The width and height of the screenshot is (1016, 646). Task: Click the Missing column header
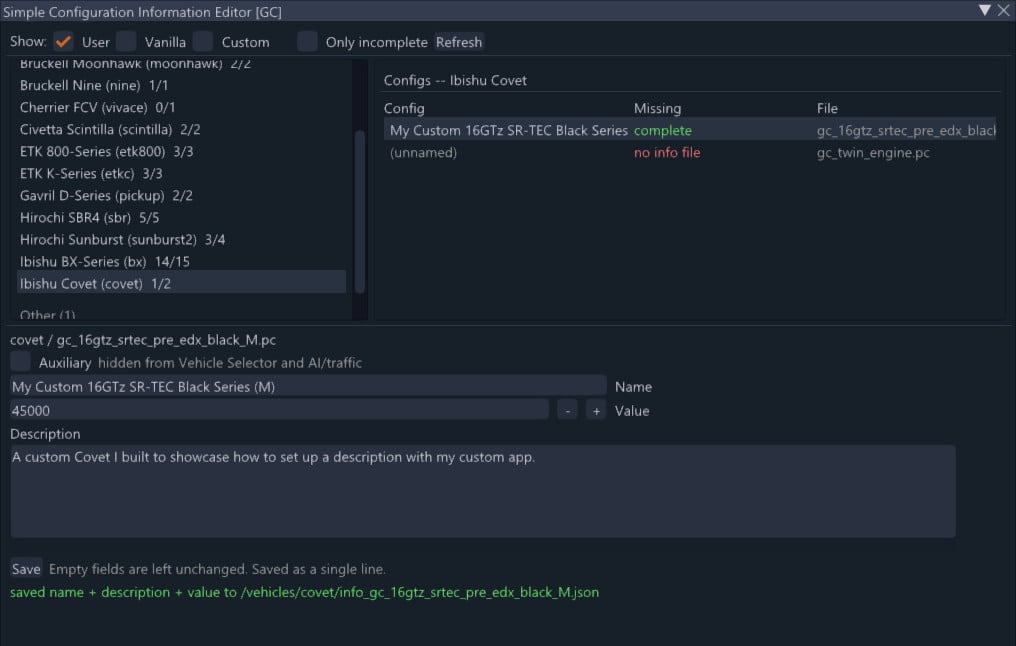[657, 108]
